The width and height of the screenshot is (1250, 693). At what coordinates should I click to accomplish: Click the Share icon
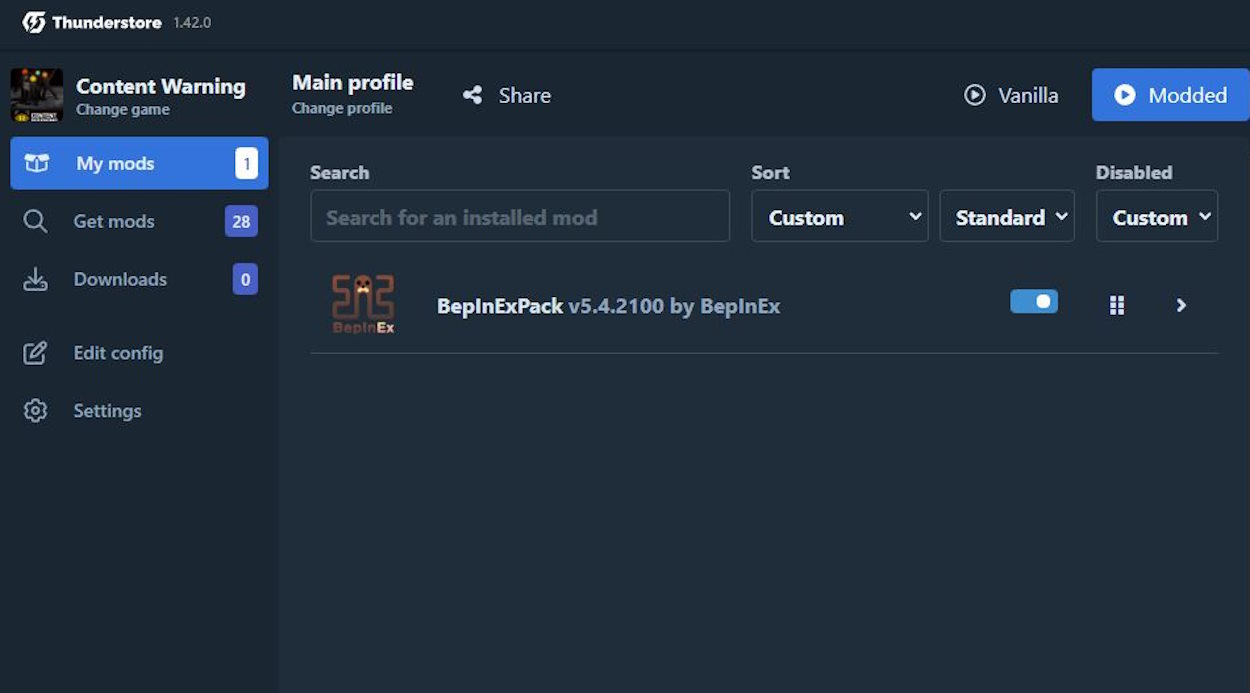pyautogui.click(x=473, y=94)
